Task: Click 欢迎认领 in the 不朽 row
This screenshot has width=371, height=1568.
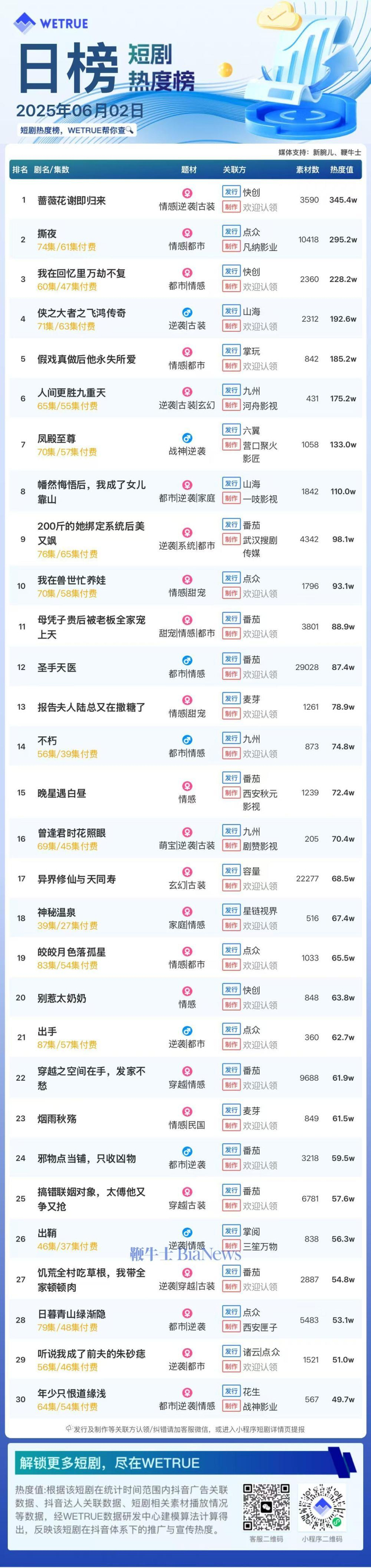Action: click(x=260, y=754)
